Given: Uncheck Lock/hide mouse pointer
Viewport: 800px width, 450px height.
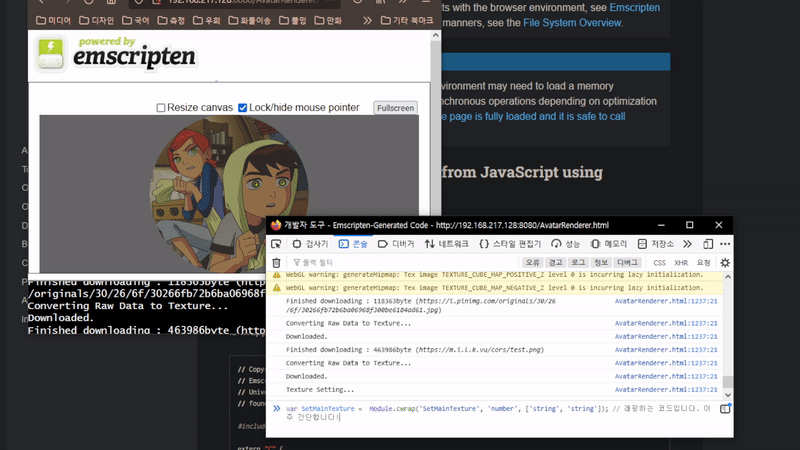Looking at the screenshot, I should click(x=242, y=108).
